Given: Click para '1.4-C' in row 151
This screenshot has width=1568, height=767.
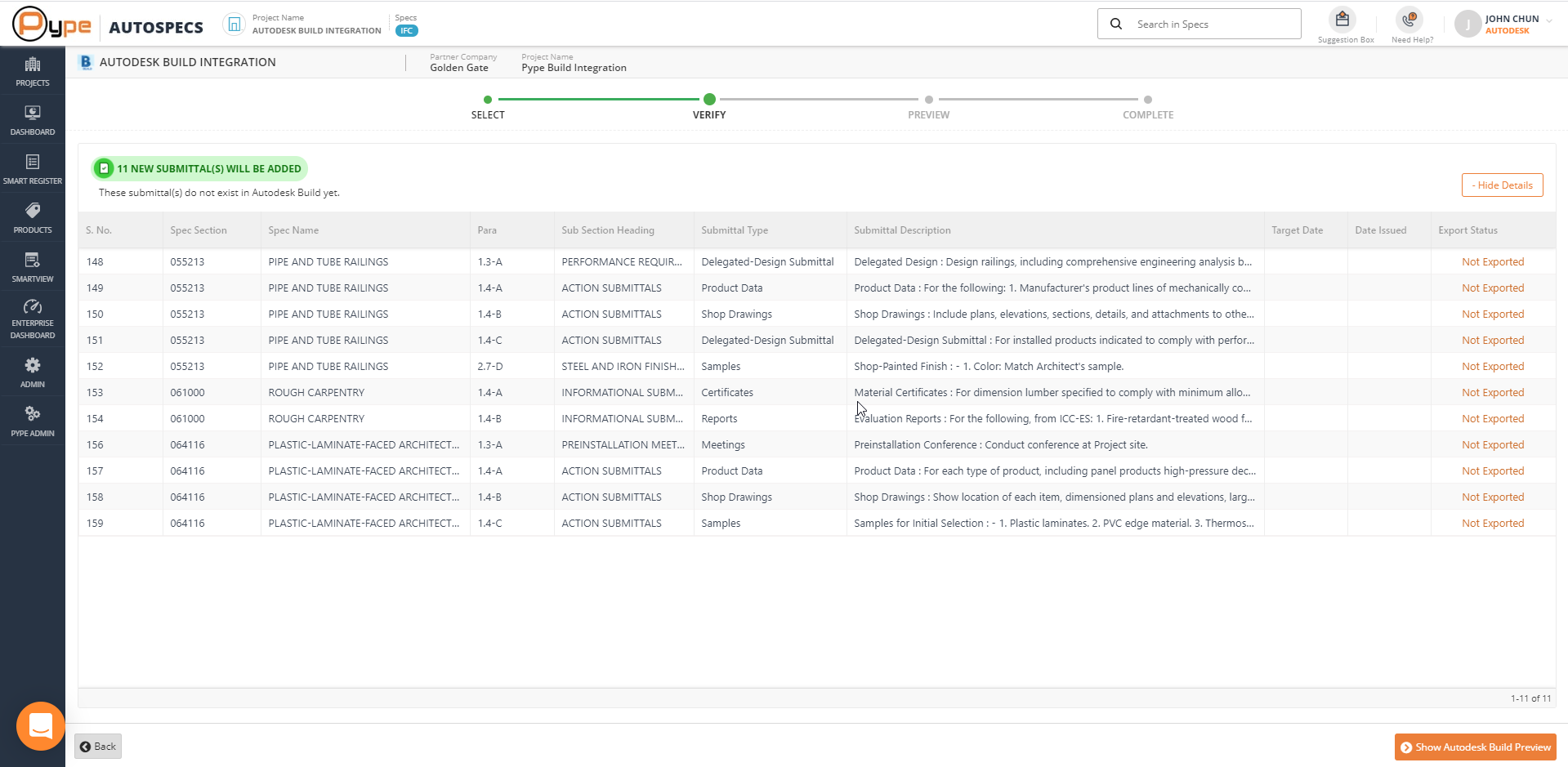Looking at the screenshot, I should [x=490, y=341].
